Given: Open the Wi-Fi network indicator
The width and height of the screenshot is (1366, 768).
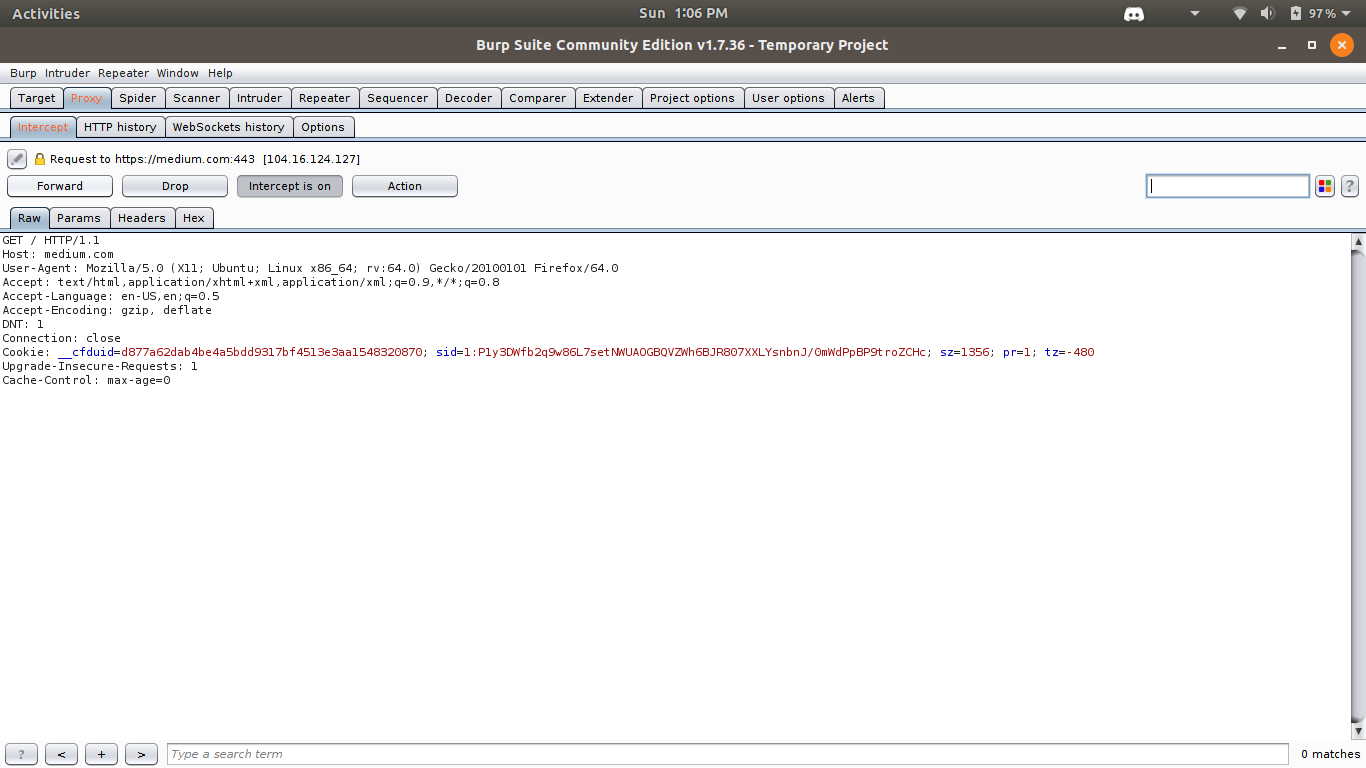Looking at the screenshot, I should pos(1240,14).
